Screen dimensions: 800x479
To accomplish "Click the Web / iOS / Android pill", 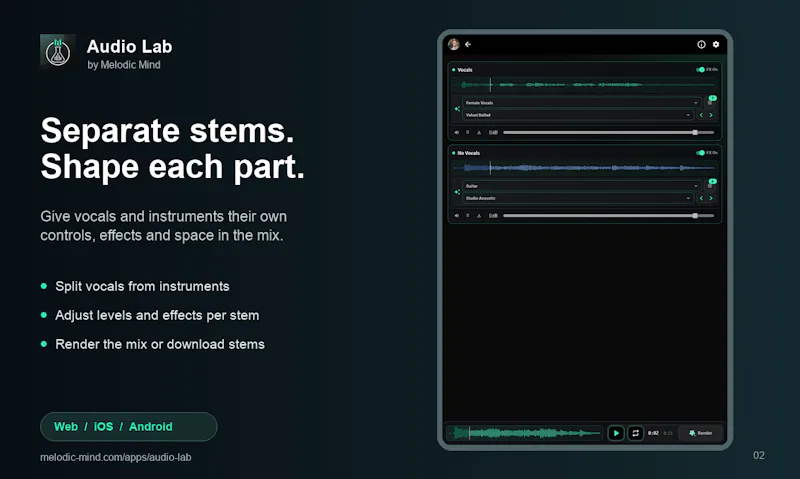I will (129, 426).
